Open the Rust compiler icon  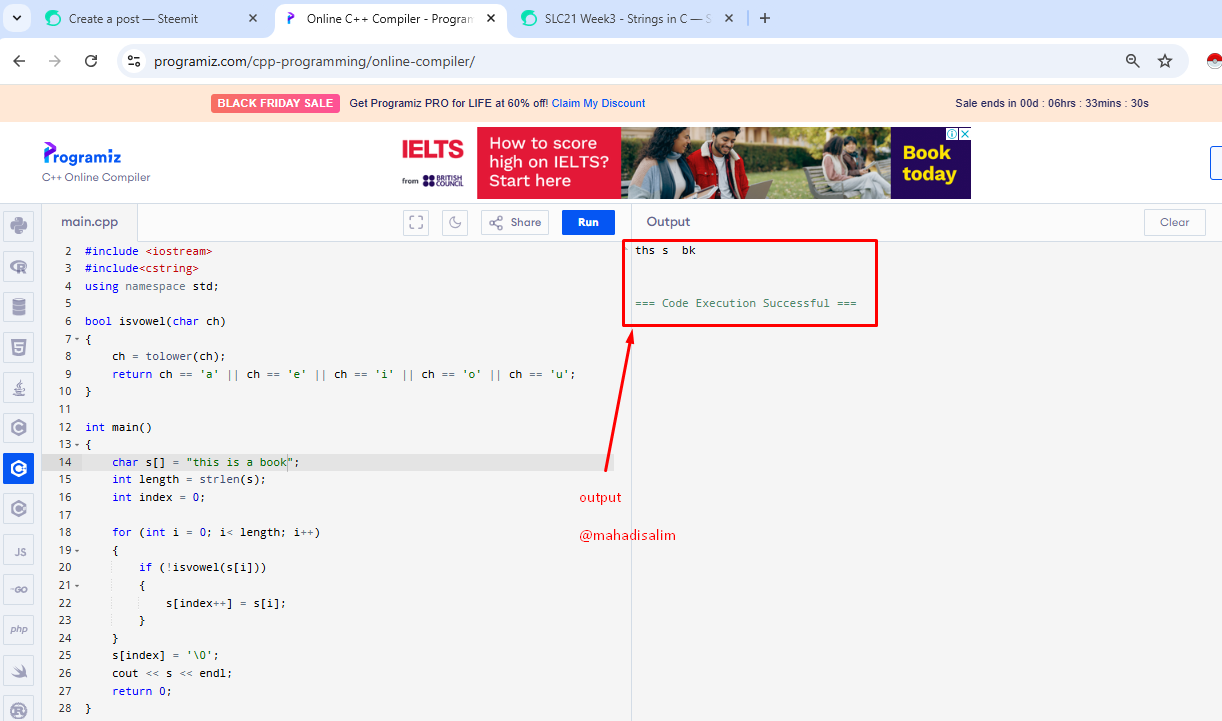coord(18,709)
